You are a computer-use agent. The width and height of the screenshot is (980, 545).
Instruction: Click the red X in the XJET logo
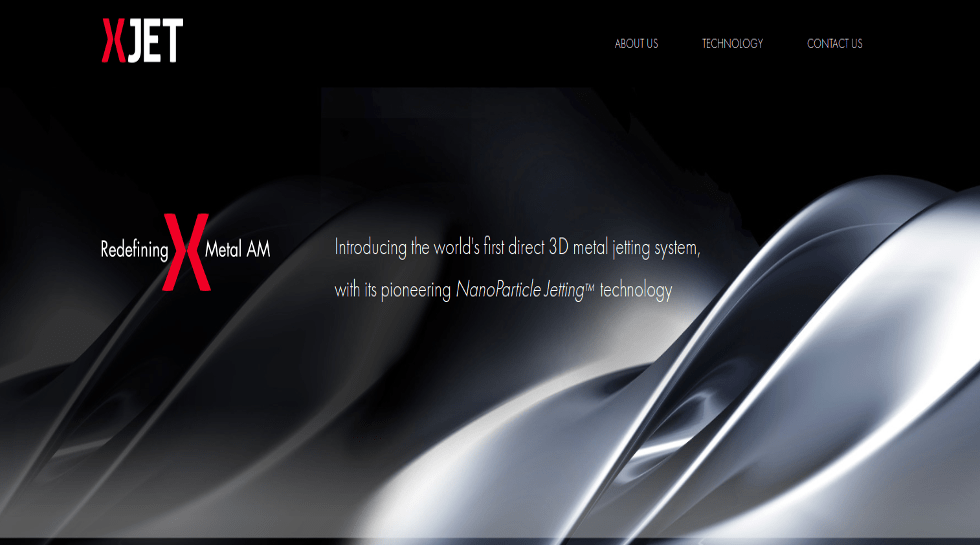[113, 41]
